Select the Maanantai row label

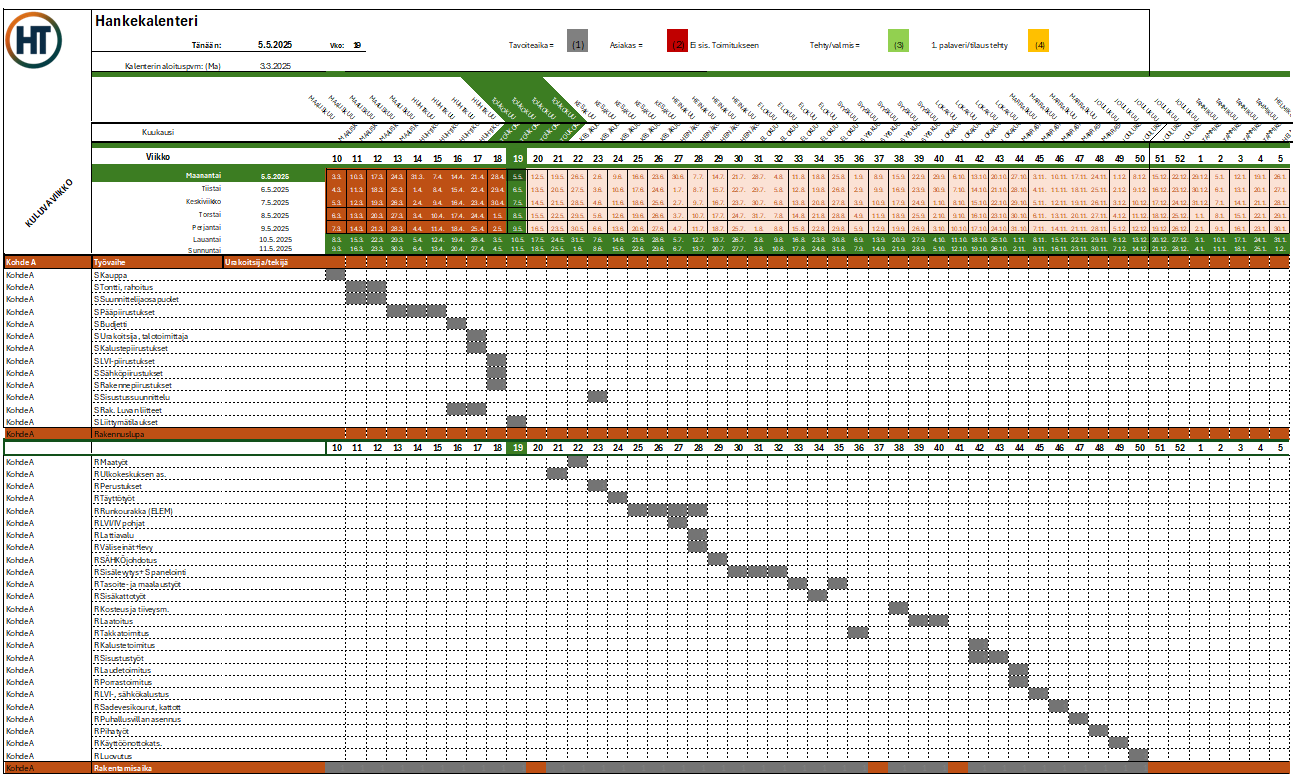click(202, 176)
